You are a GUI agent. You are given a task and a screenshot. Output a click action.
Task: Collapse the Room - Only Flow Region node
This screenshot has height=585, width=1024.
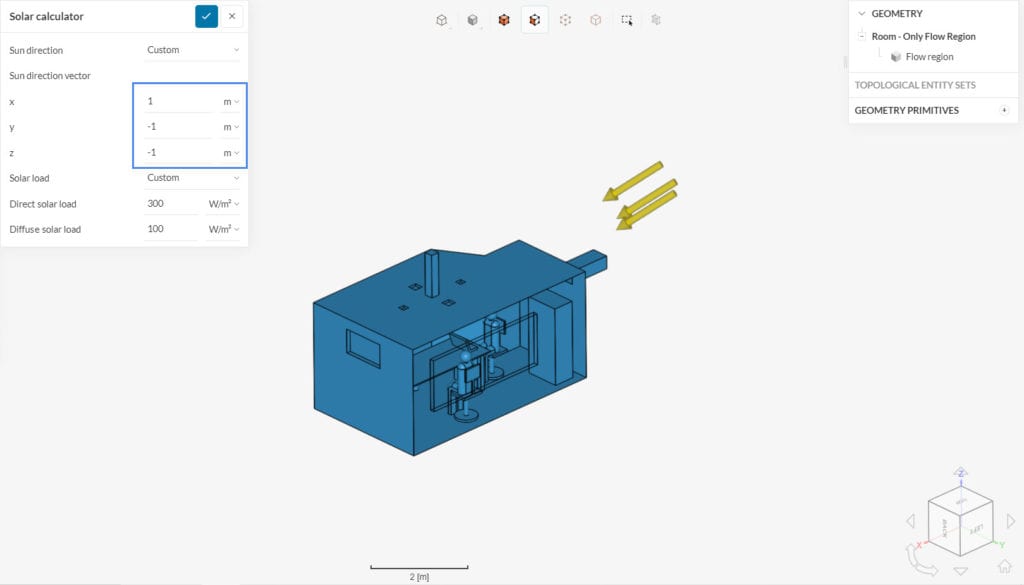click(x=862, y=36)
